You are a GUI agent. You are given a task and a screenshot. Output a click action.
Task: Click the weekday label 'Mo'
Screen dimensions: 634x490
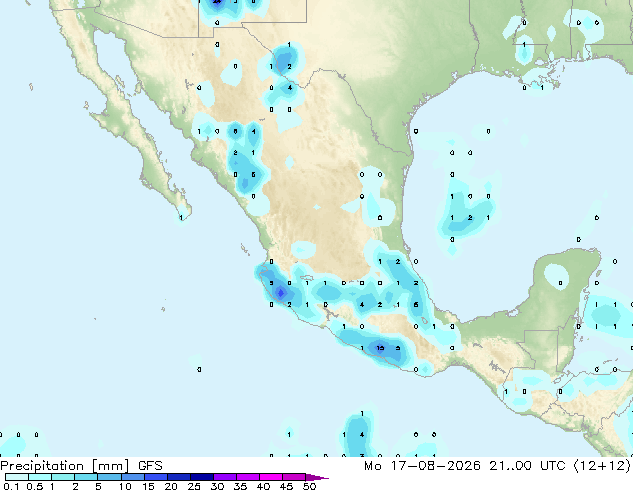pyautogui.click(x=373, y=466)
